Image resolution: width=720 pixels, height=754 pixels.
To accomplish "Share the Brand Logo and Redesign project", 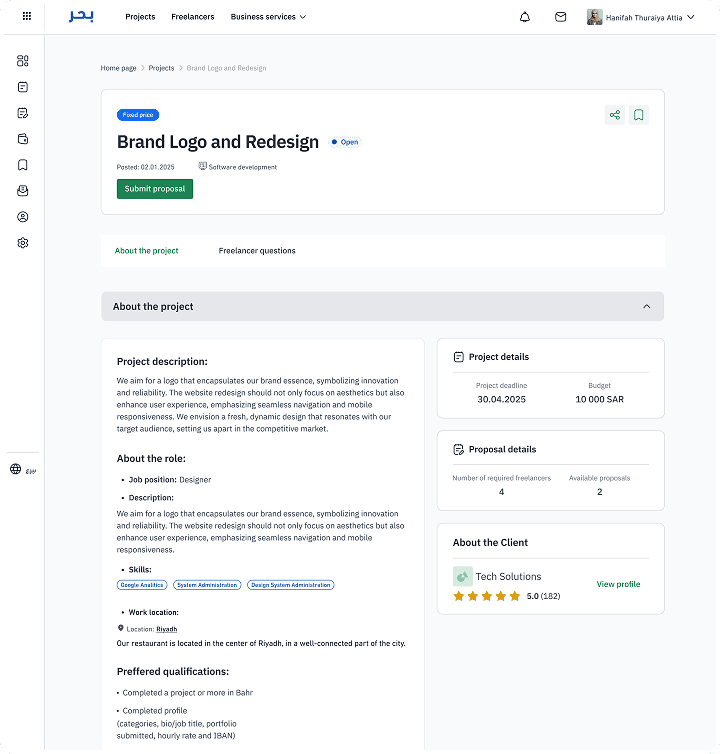I will (x=614, y=115).
